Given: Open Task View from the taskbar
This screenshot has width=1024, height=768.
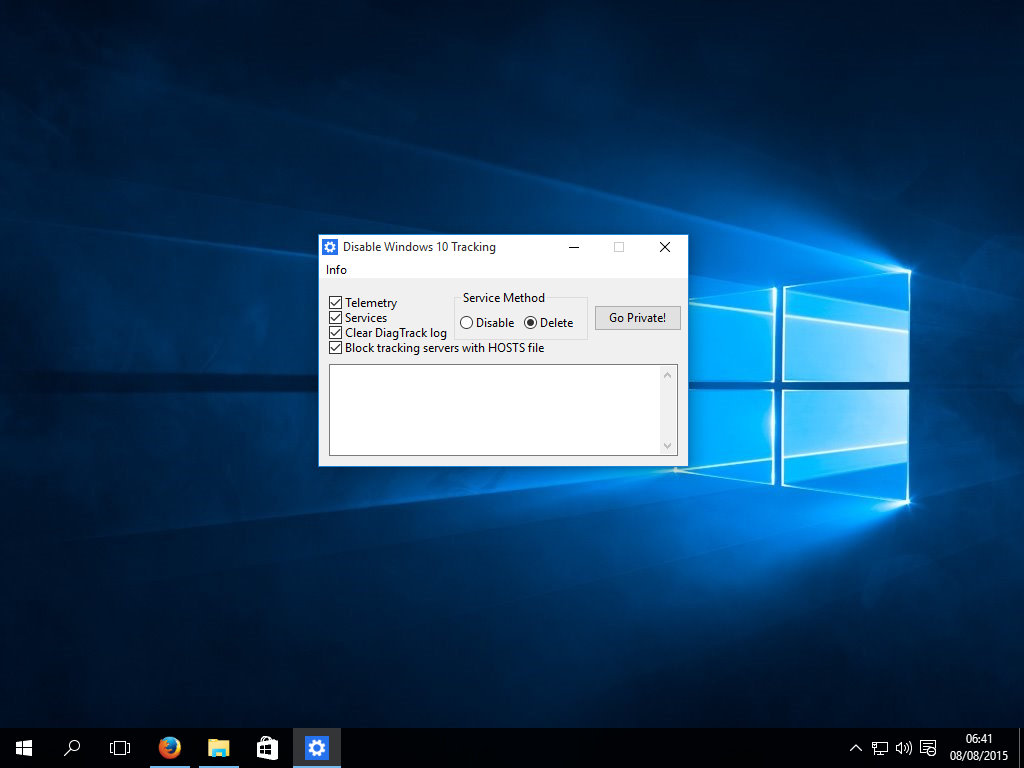Looking at the screenshot, I should [120, 747].
